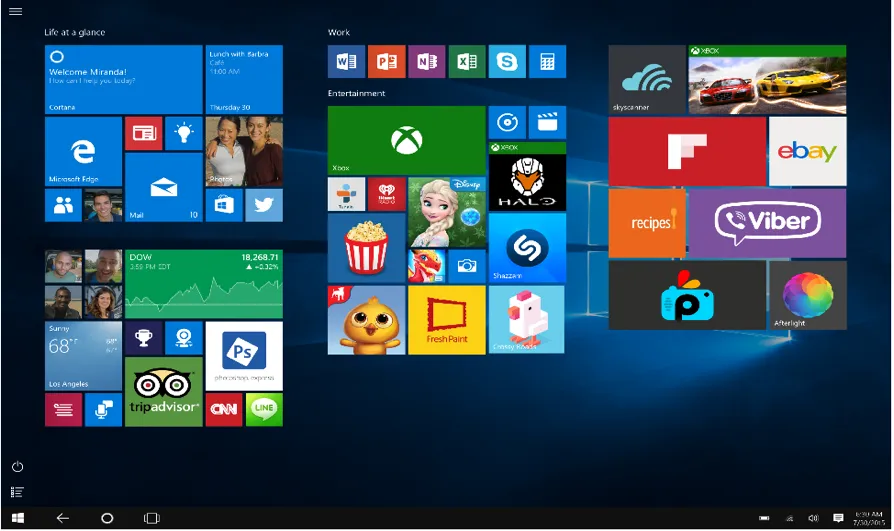Open the Xbox racing cars tile

click(767, 80)
